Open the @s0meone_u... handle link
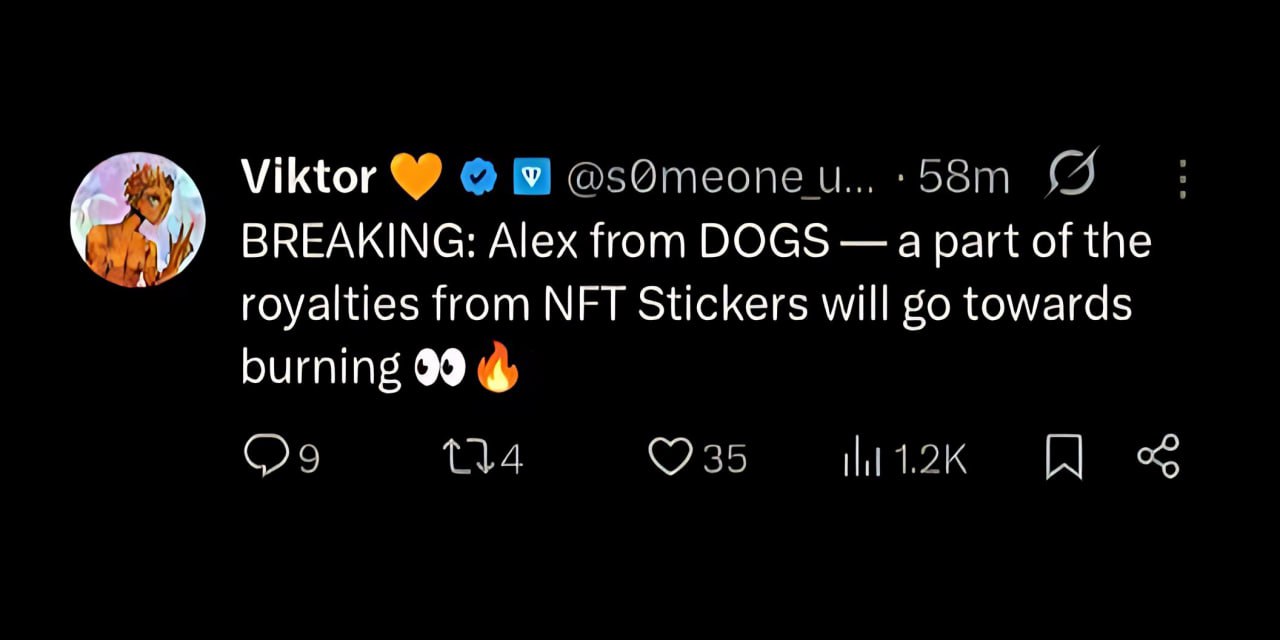 (720, 178)
